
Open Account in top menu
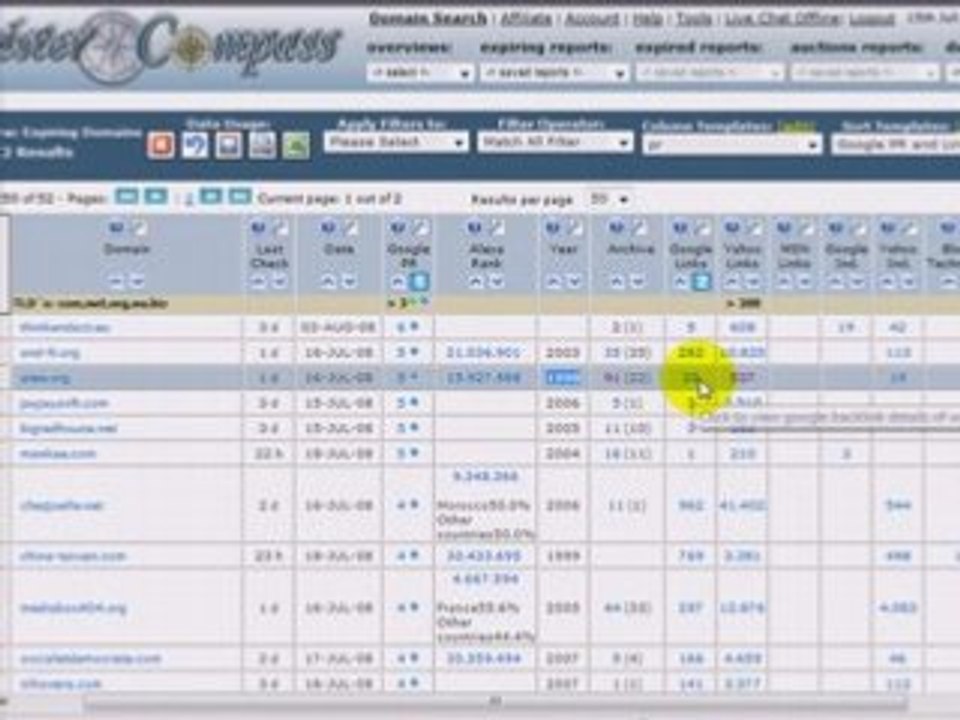[x=591, y=19]
